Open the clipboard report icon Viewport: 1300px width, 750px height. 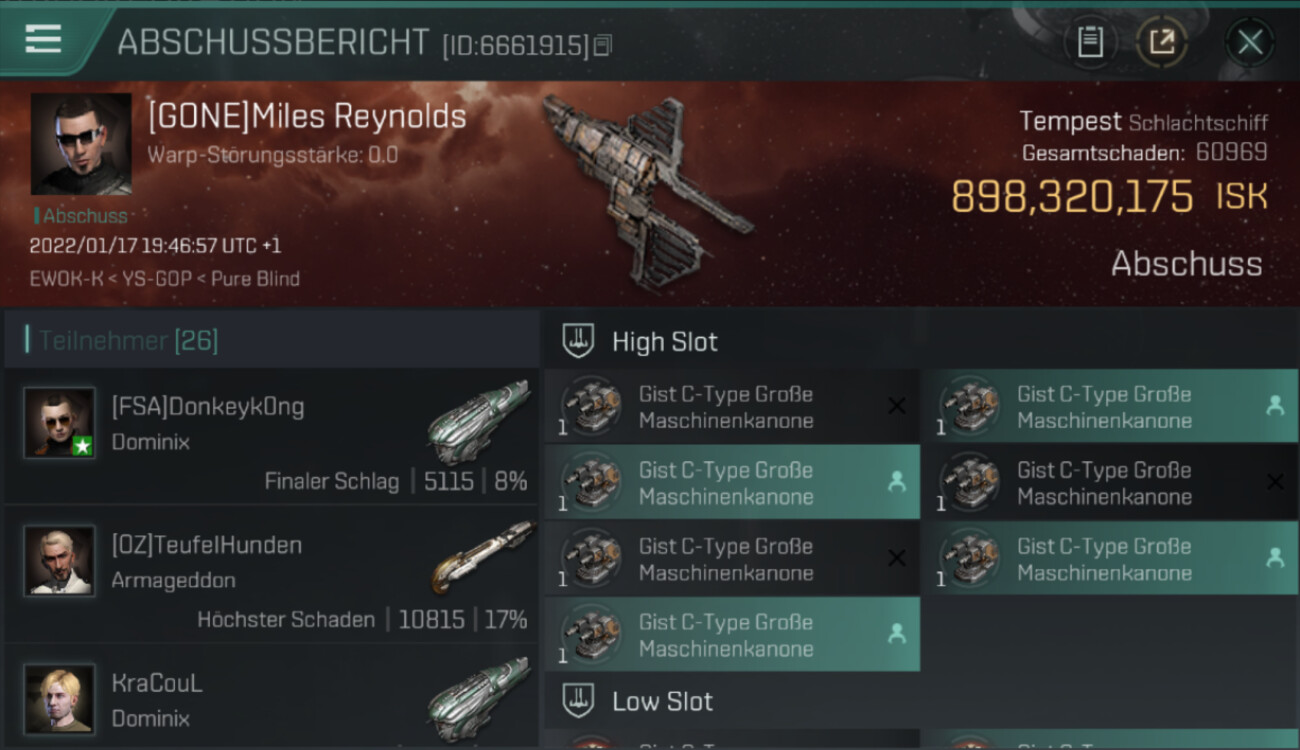click(1090, 42)
